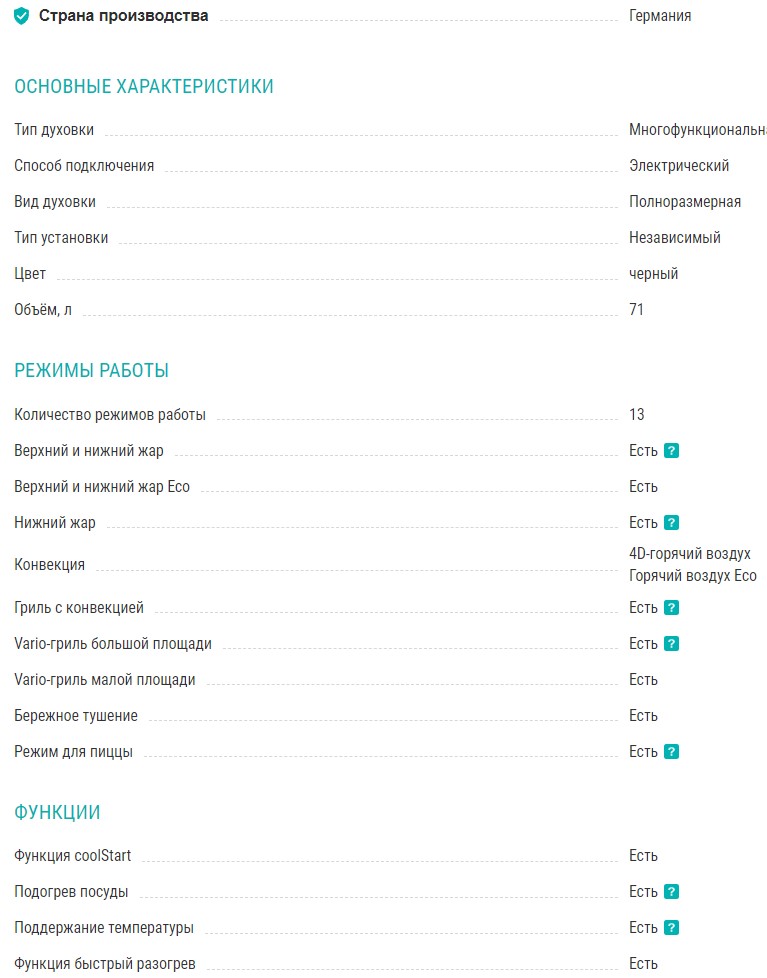The width and height of the screenshot is (767, 978).
Task: Select the РЕЖИМЫ РАБОТЫ section heading
Action: pos(92,371)
